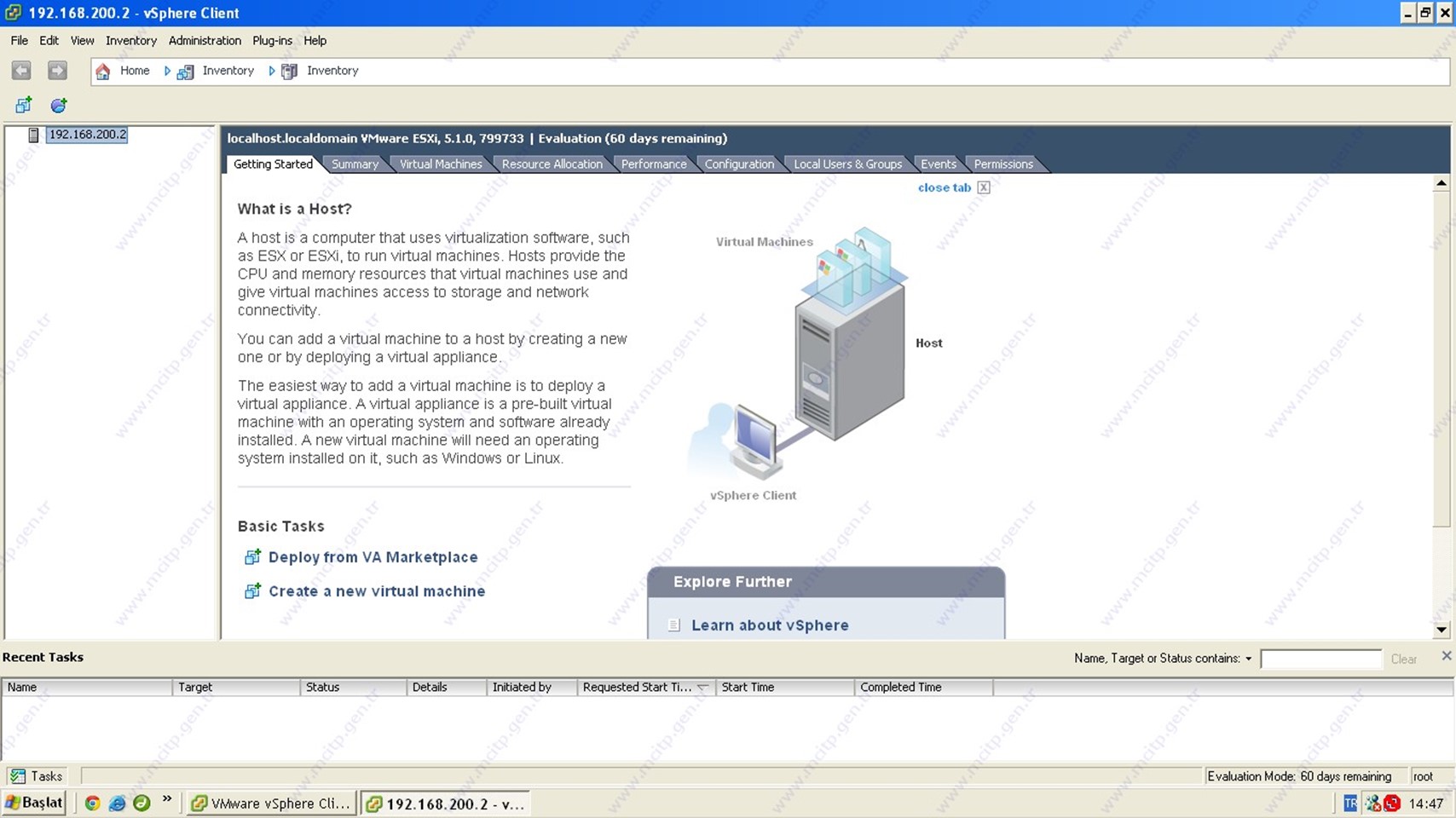Click the Tasks icon in the status bar

[x=18, y=776]
